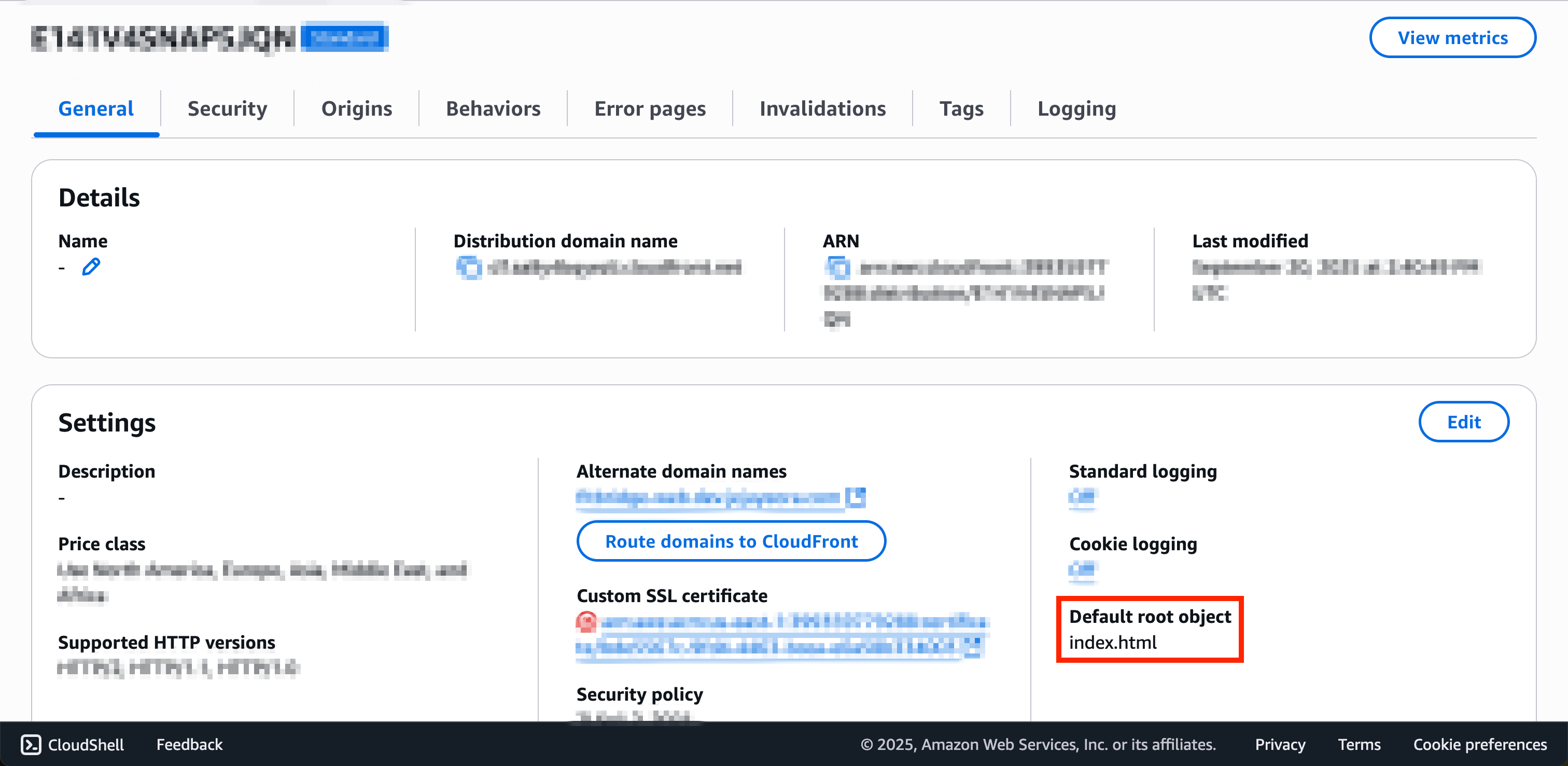
Task: Click the certificate warning icon
Action: (586, 622)
